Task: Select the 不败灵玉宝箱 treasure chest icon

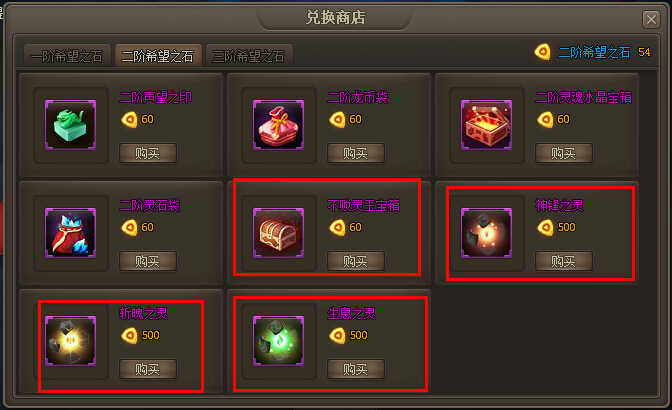Action: [x=279, y=233]
